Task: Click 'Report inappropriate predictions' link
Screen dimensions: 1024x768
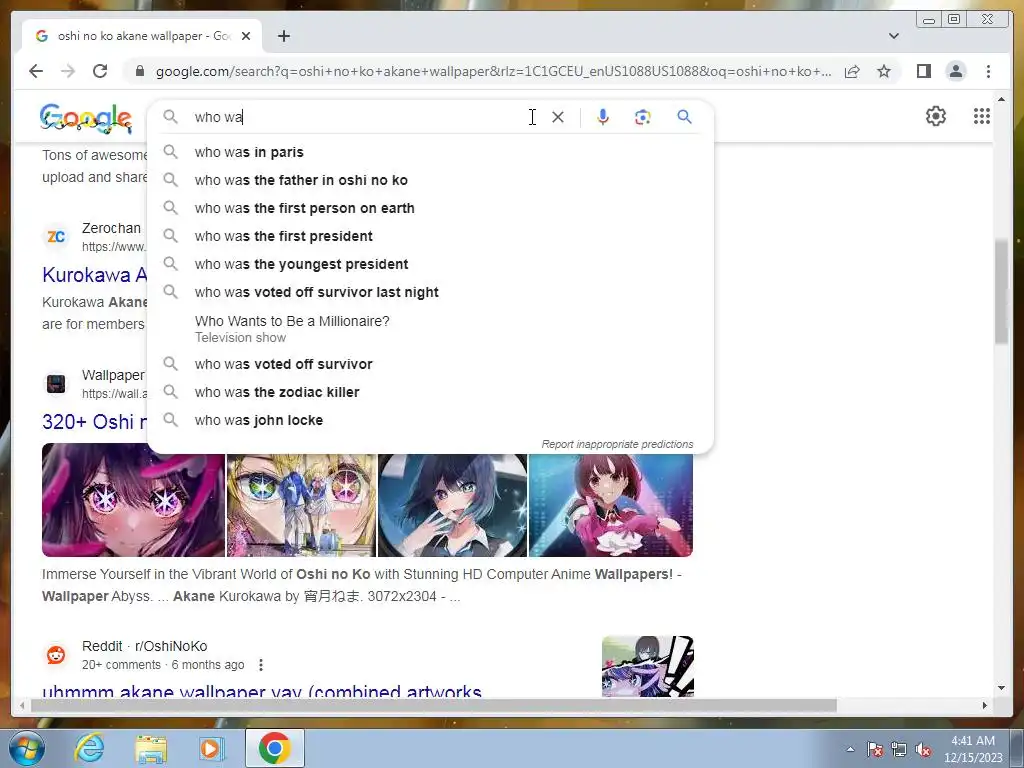Action: [x=617, y=444]
